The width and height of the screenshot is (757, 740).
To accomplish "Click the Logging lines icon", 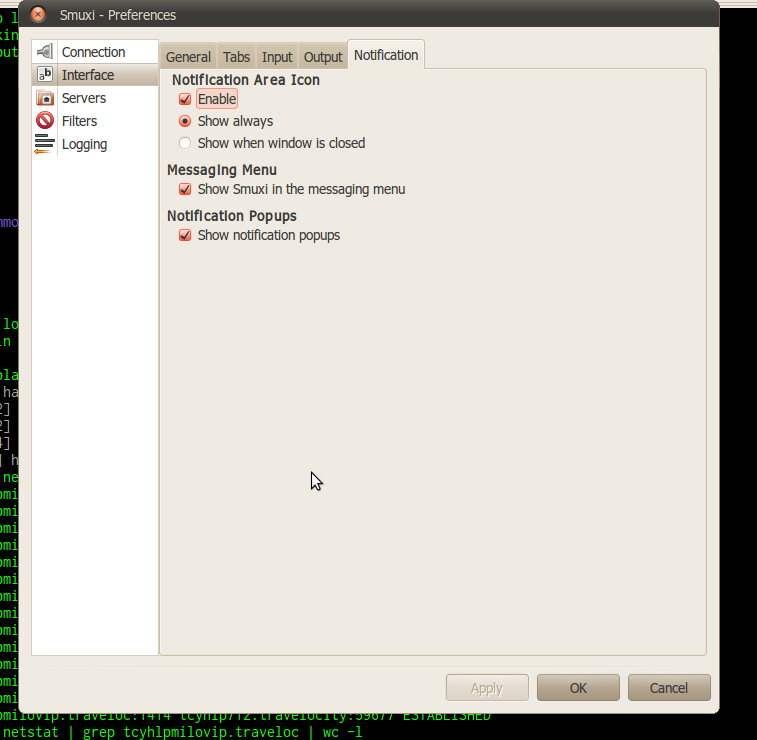I will [44, 144].
